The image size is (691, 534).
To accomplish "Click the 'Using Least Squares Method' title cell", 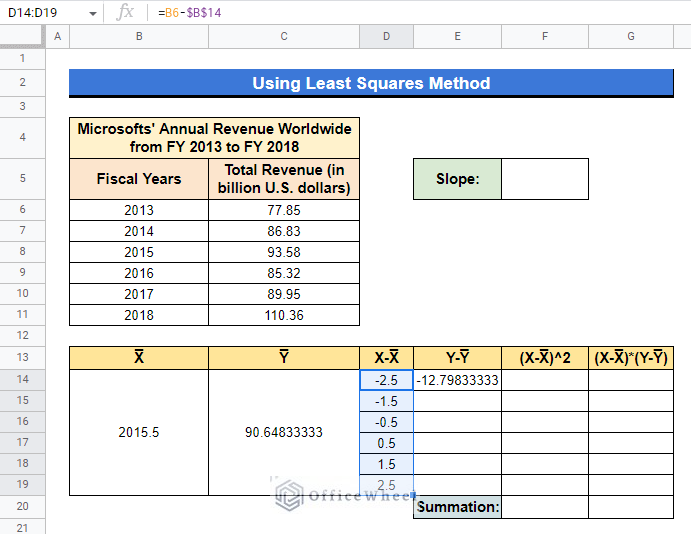I will [371, 83].
